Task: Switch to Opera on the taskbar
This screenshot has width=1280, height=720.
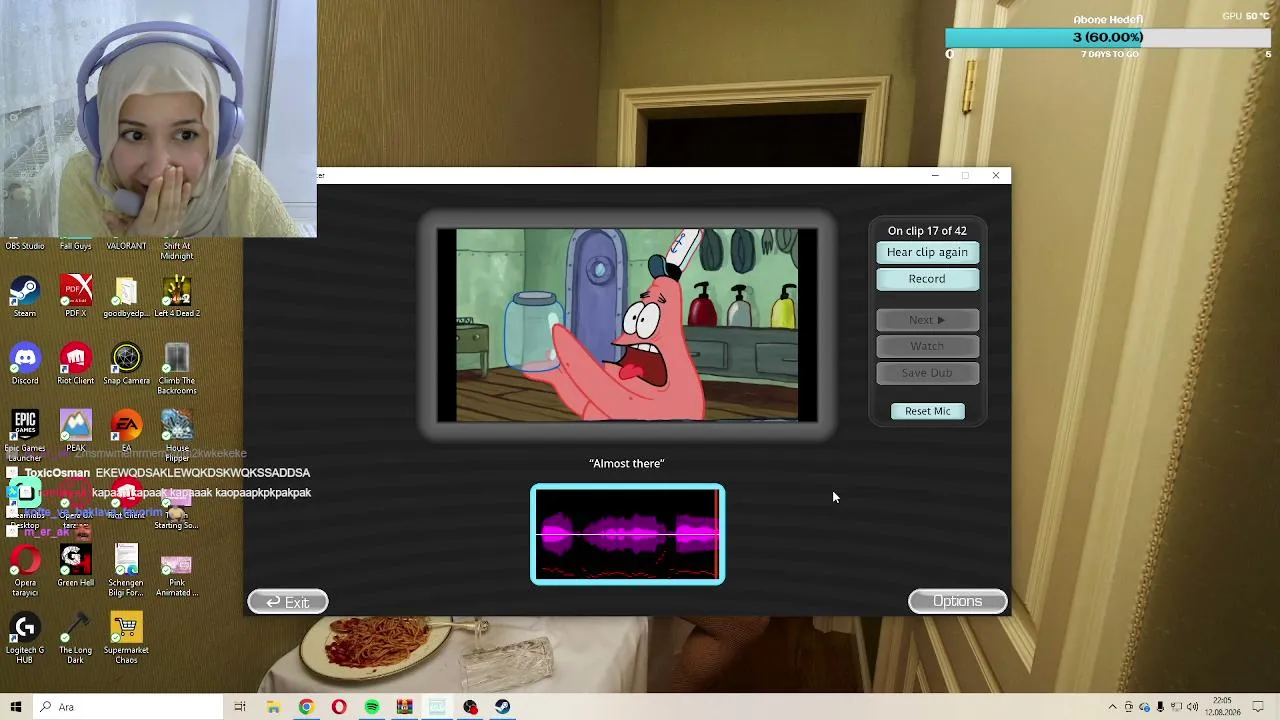Action: [x=339, y=707]
